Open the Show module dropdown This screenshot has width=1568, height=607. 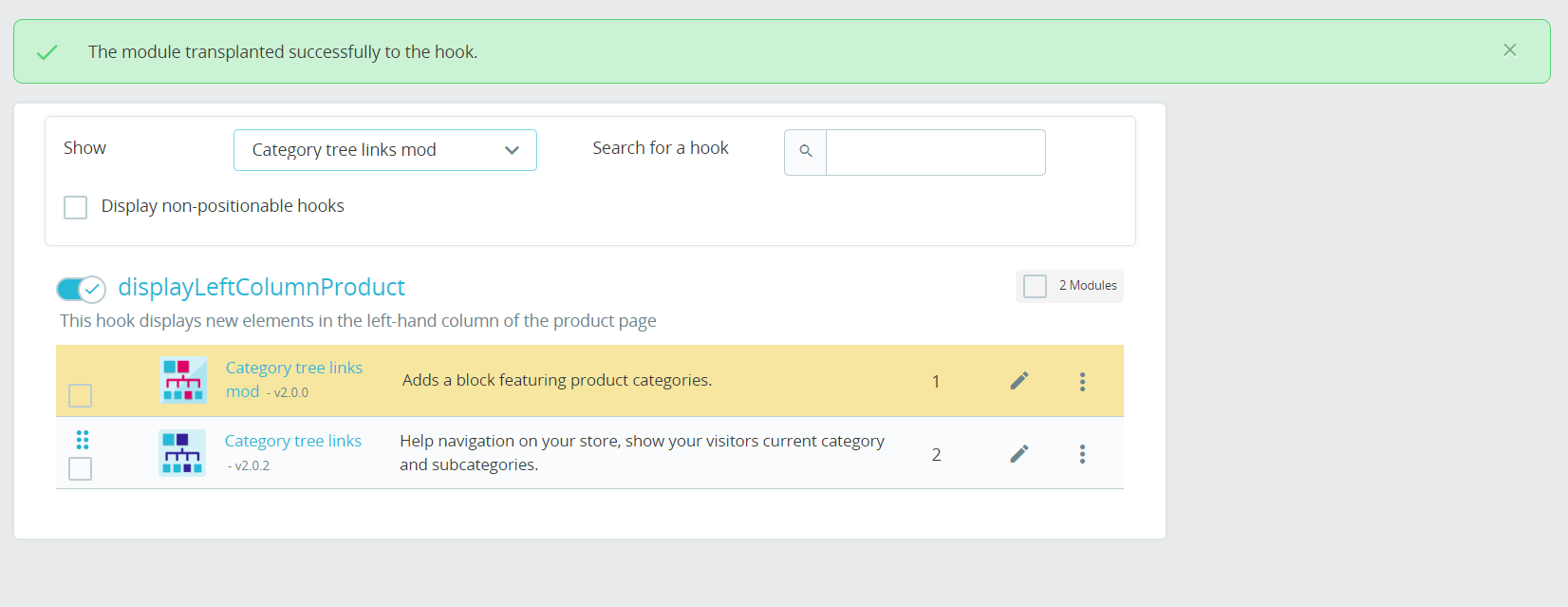click(384, 150)
